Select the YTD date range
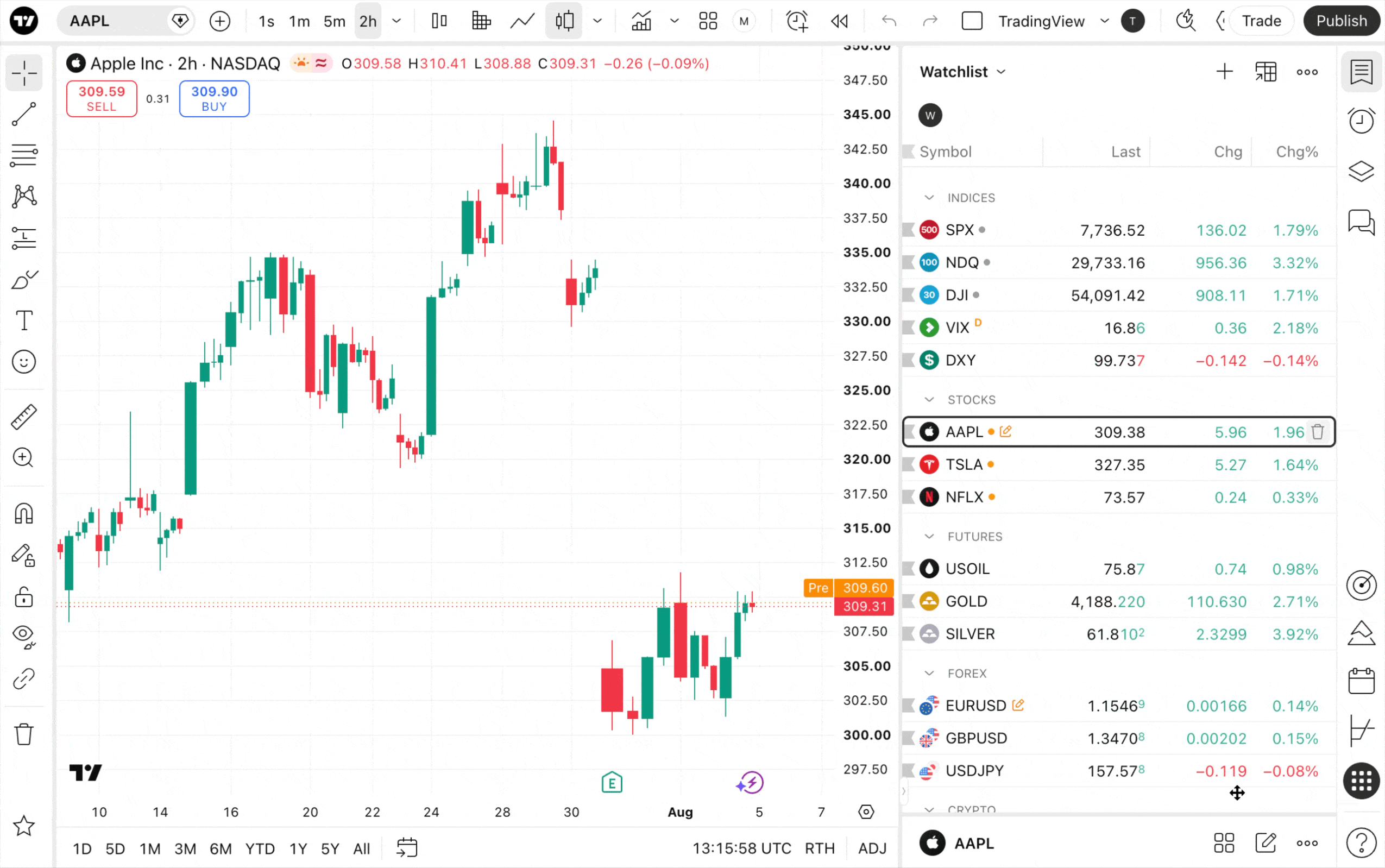 (x=260, y=848)
